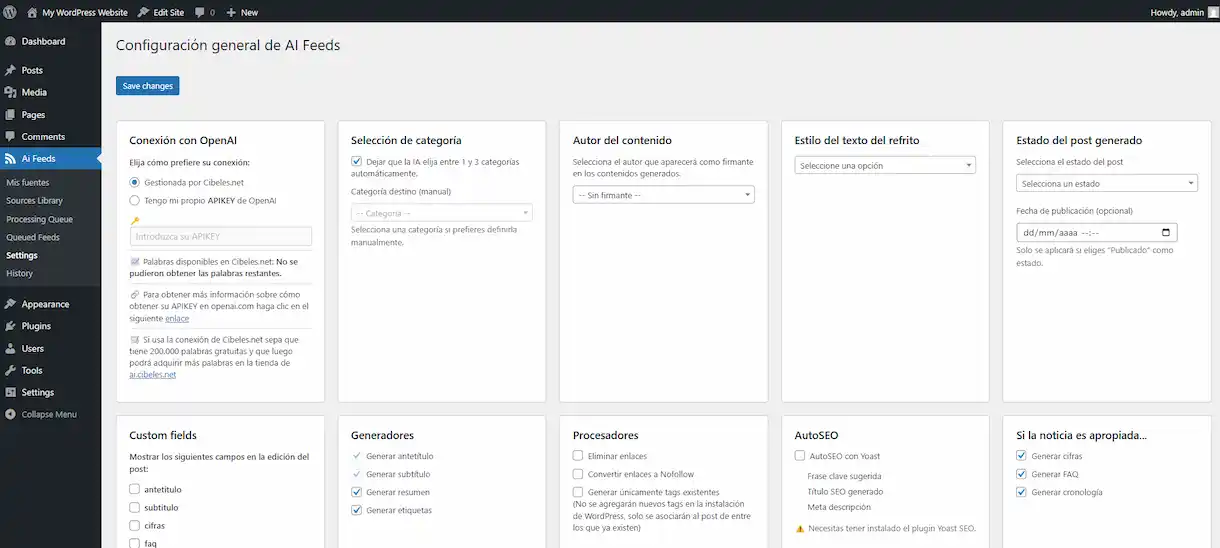This screenshot has width=1220, height=548.
Task: Click the Dashboard gauge icon
Action: [10, 42]
